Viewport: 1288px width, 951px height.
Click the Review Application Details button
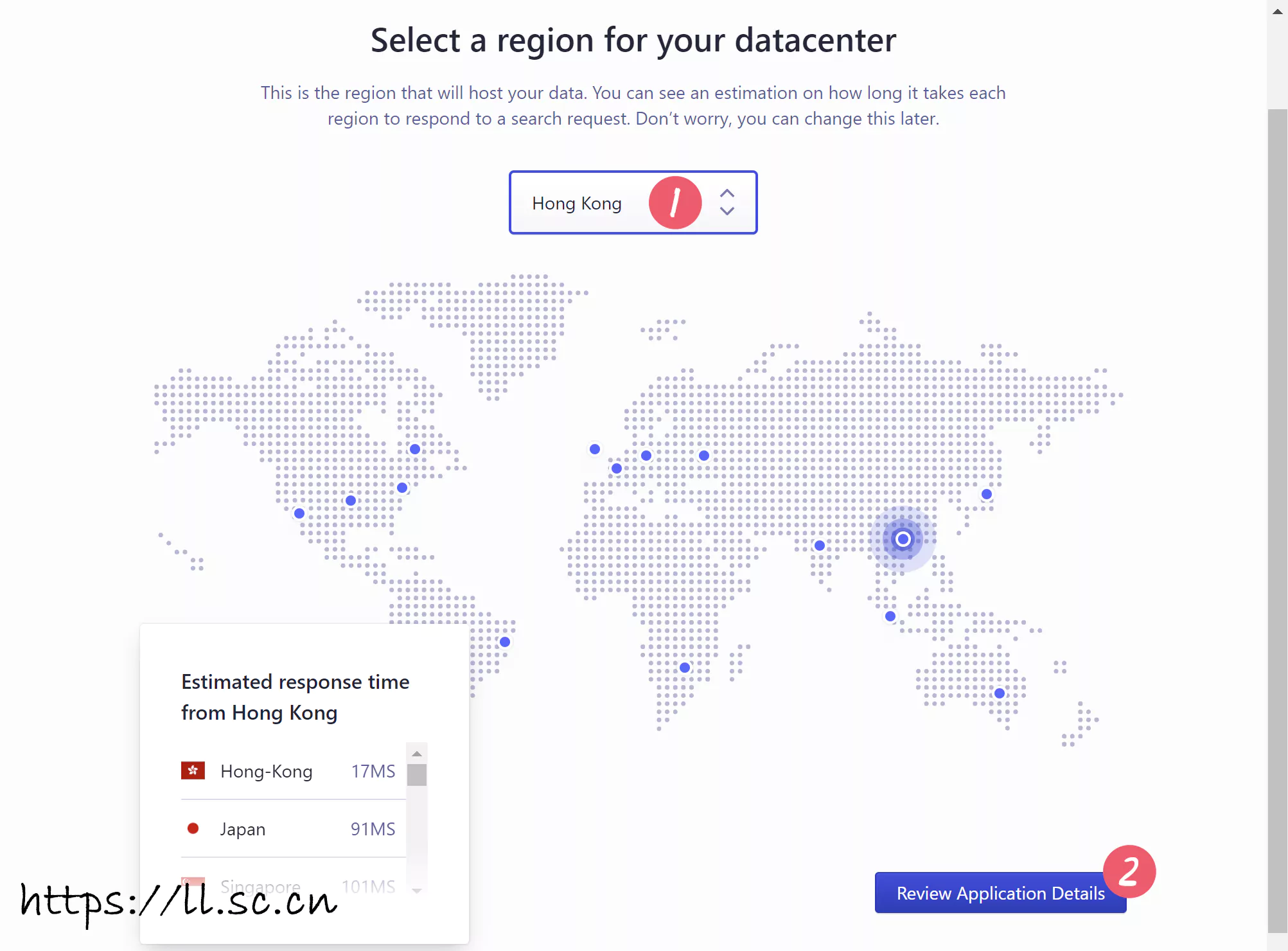tap(1000, 893)
